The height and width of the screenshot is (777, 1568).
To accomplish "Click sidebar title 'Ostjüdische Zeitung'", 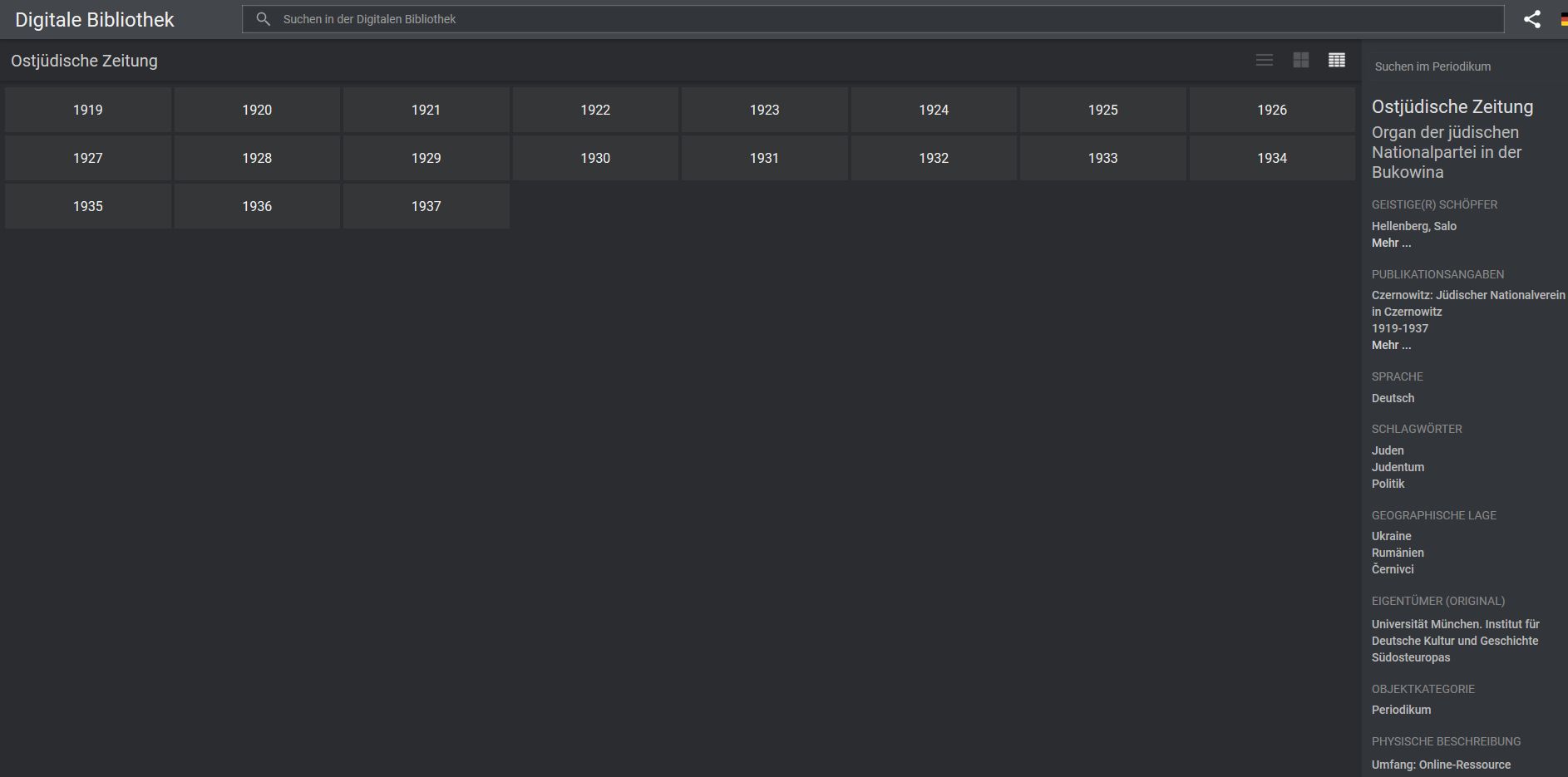I will (x=1452, y=106).
